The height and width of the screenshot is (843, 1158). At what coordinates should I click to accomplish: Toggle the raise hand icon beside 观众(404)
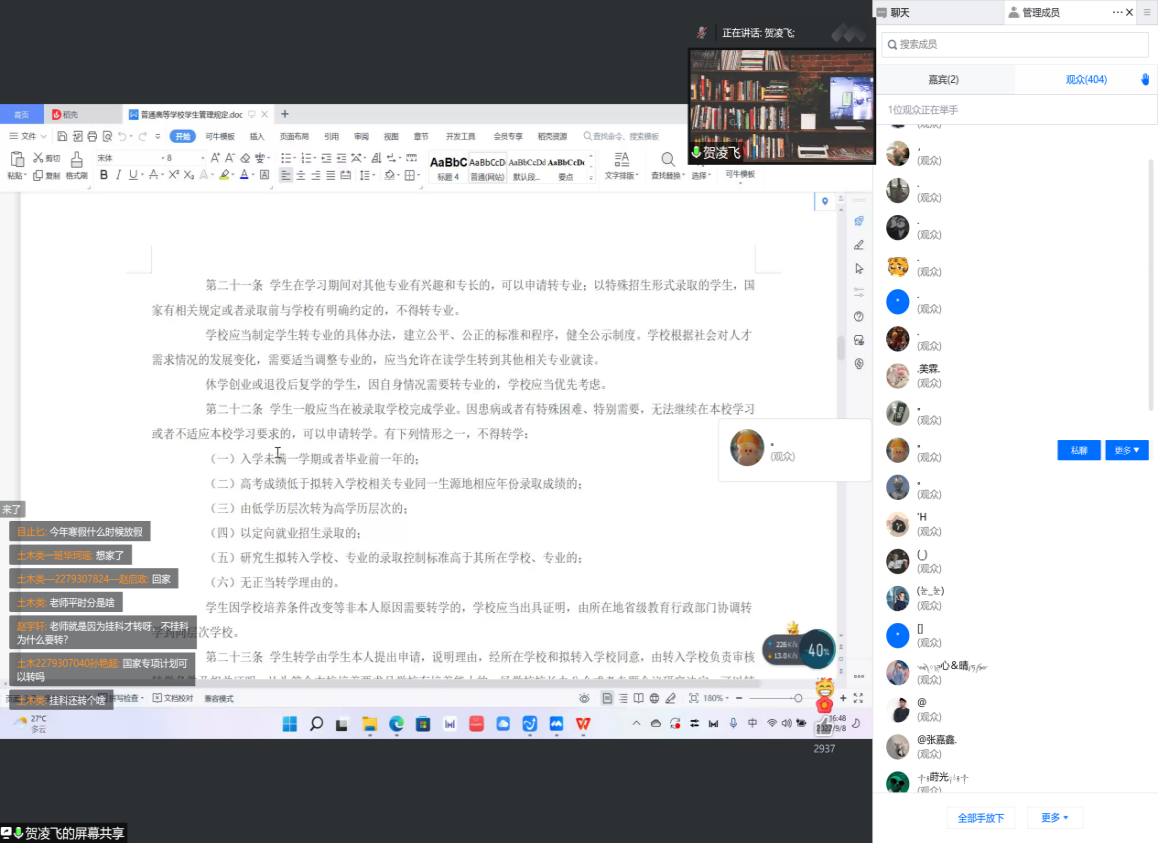click(1145, 79)
